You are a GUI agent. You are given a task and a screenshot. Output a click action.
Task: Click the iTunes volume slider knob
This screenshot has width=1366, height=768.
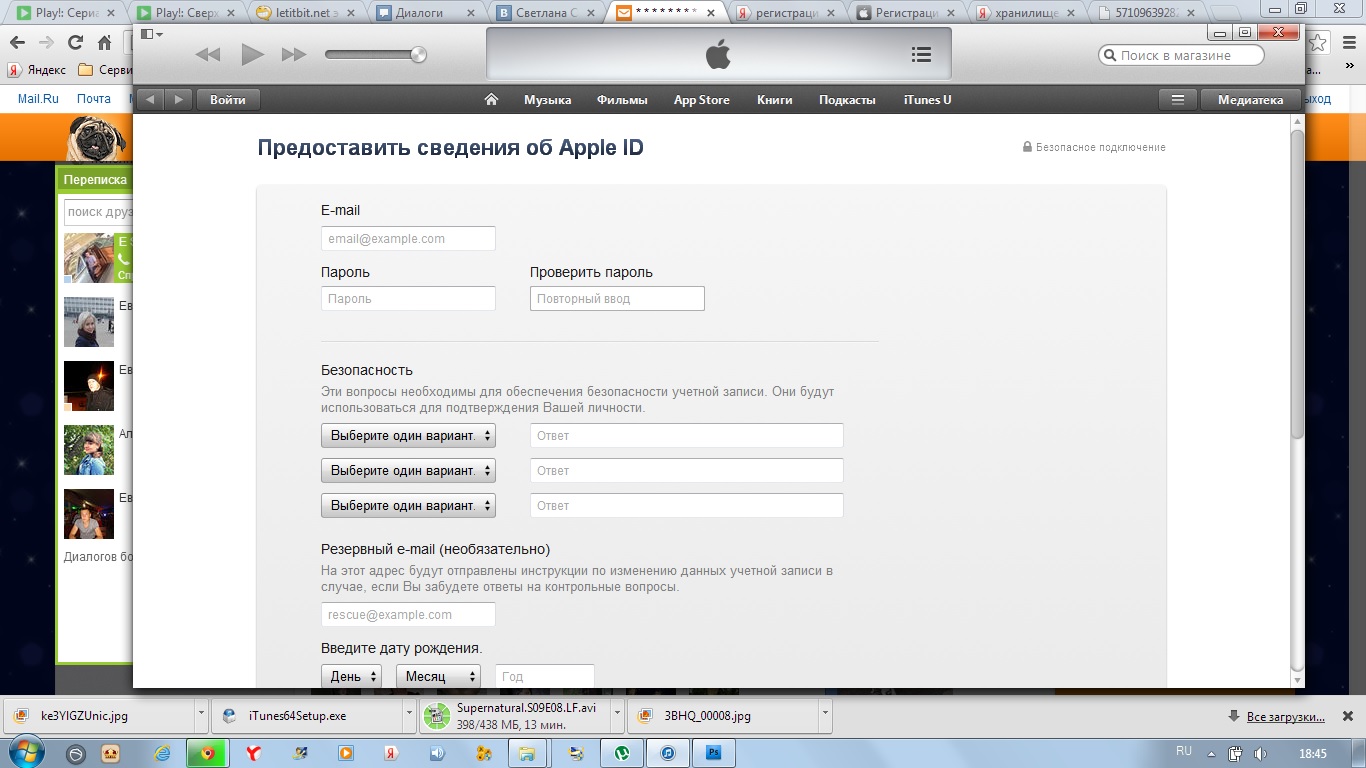click(x=418, y=54)
